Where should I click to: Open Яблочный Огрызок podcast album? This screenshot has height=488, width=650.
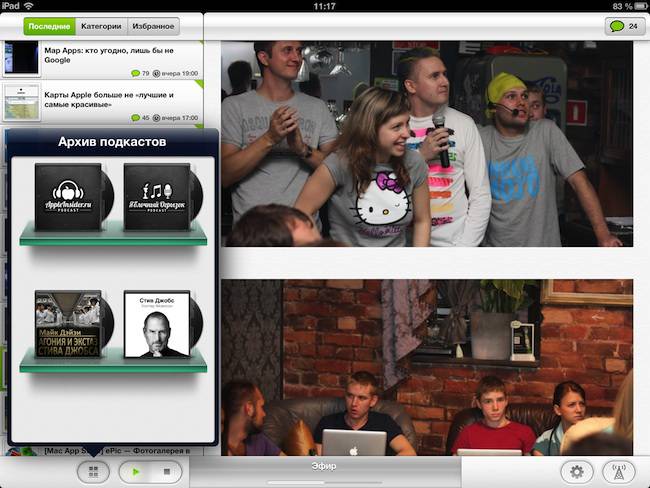coord(162,197)
